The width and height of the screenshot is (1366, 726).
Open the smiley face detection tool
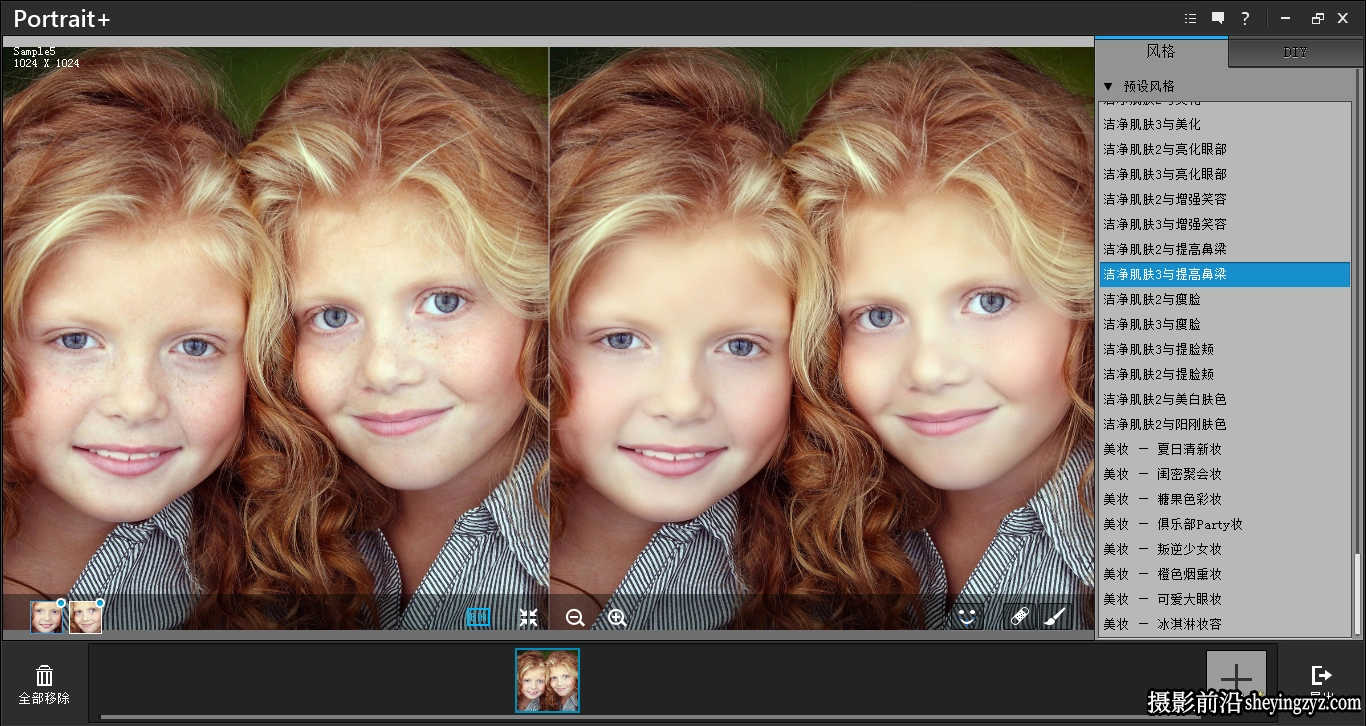tap(966, 617)
